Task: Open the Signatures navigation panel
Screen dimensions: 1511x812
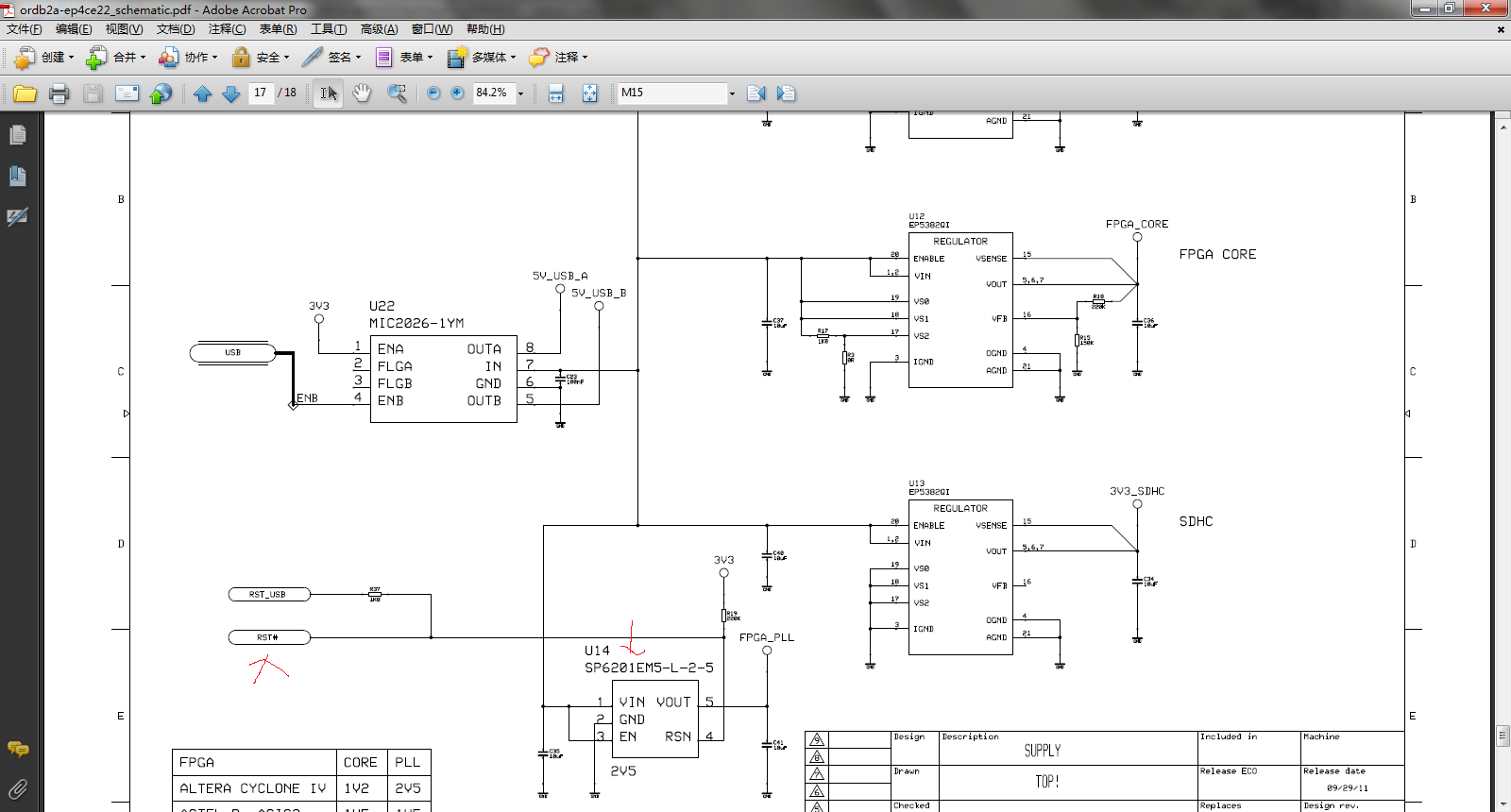Action: coord(18,216)
